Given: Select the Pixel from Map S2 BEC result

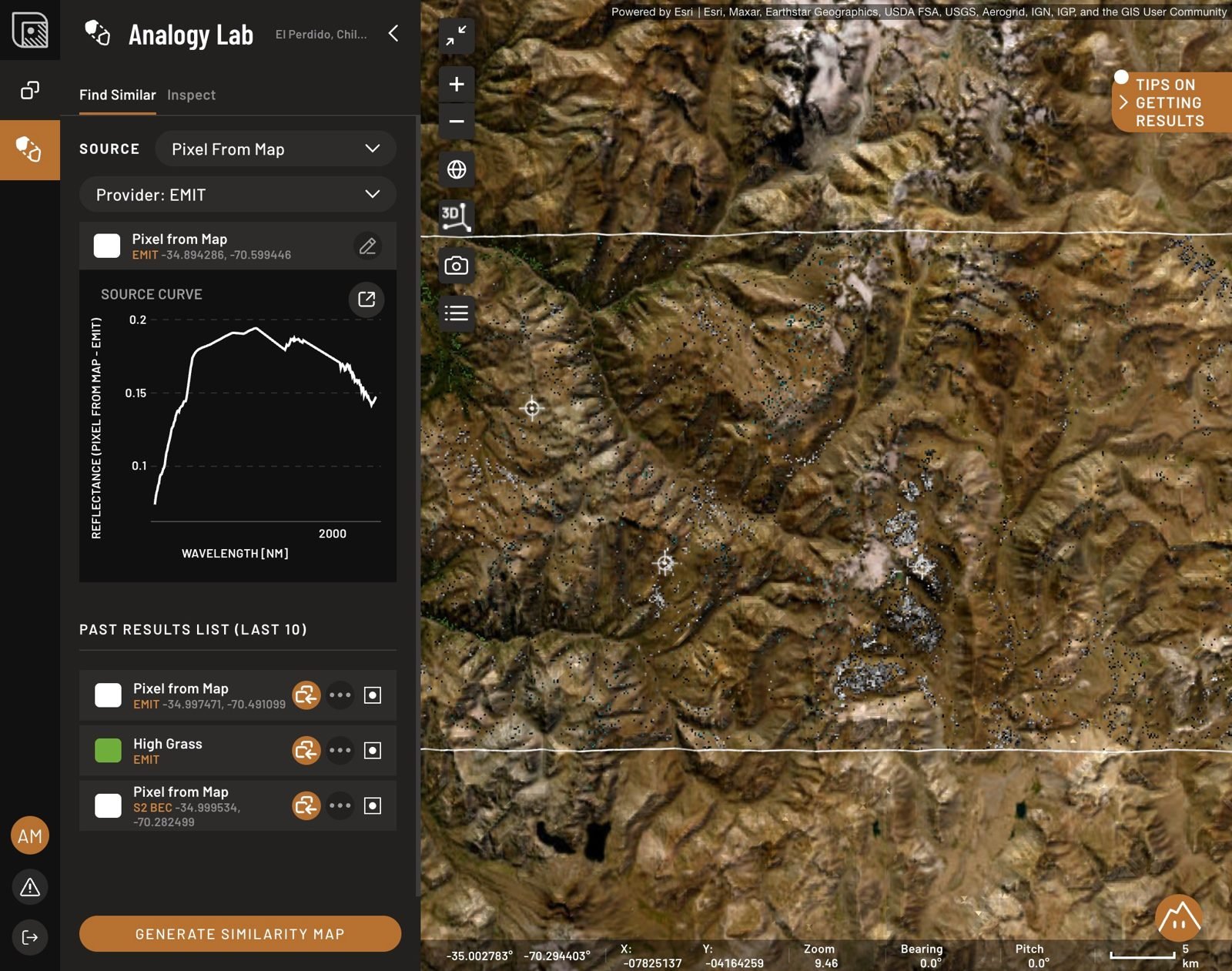Looking at the screenshot, I should point(238,805).
